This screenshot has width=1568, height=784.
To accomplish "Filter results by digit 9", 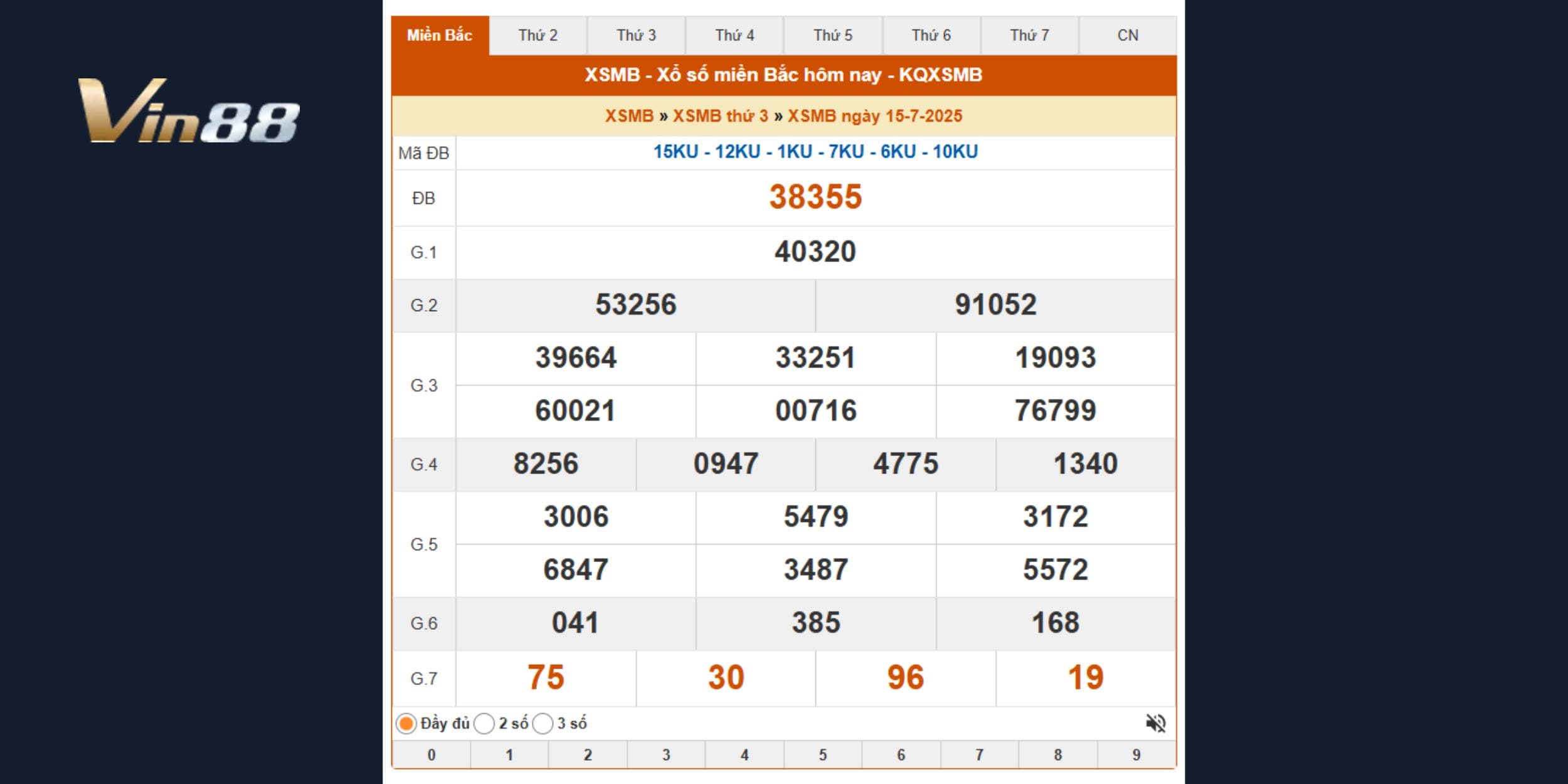I will (x=1136, y=755).
